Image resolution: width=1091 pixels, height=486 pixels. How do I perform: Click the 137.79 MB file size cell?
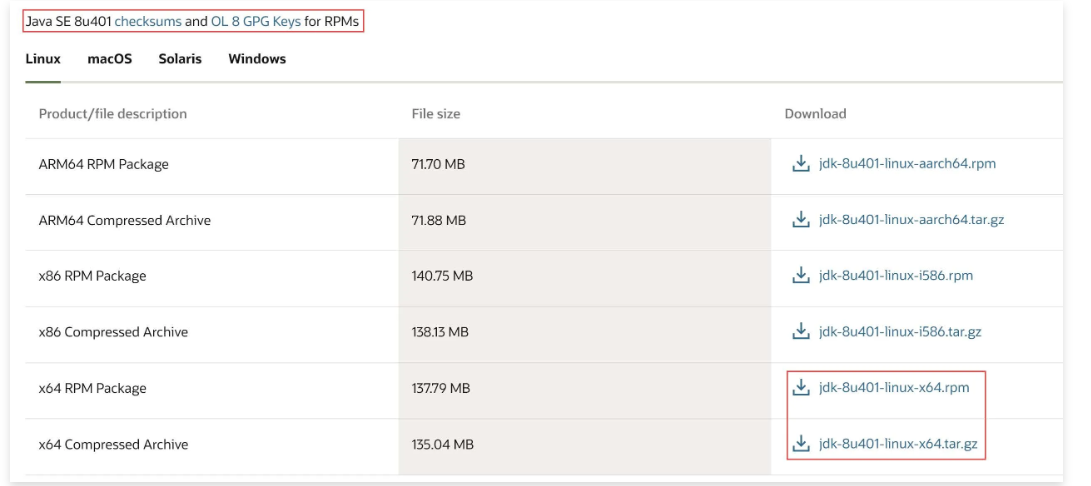pos(441,388)
